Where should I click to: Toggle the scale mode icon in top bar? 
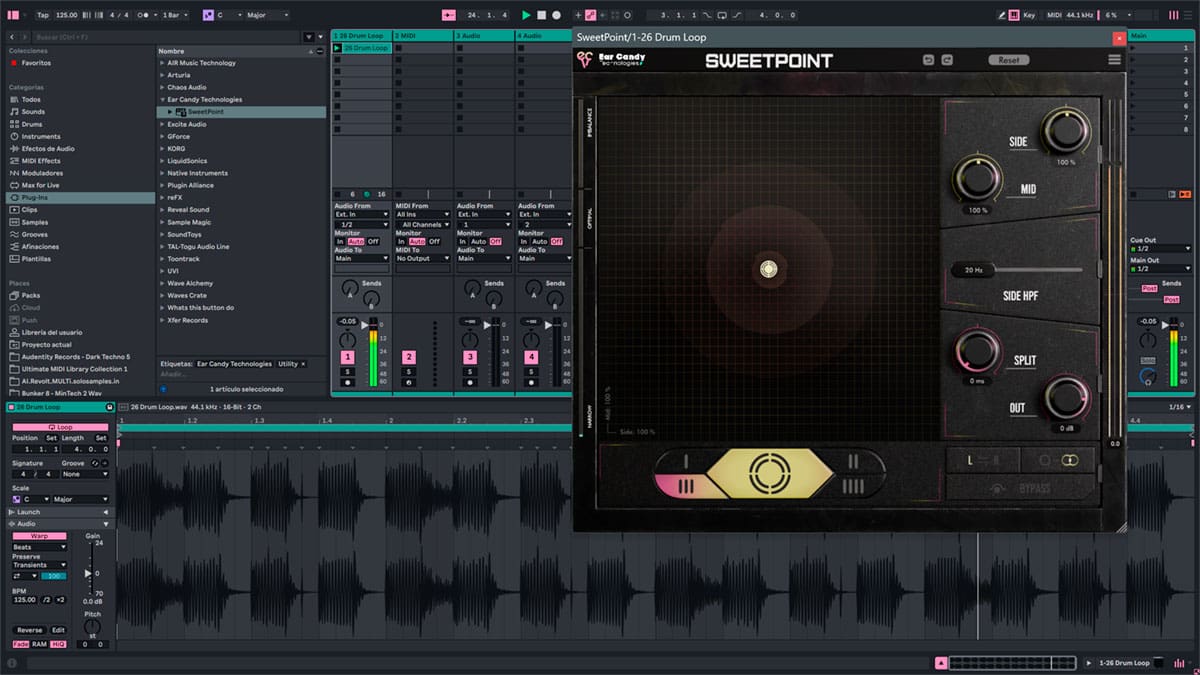click(208, 15)
